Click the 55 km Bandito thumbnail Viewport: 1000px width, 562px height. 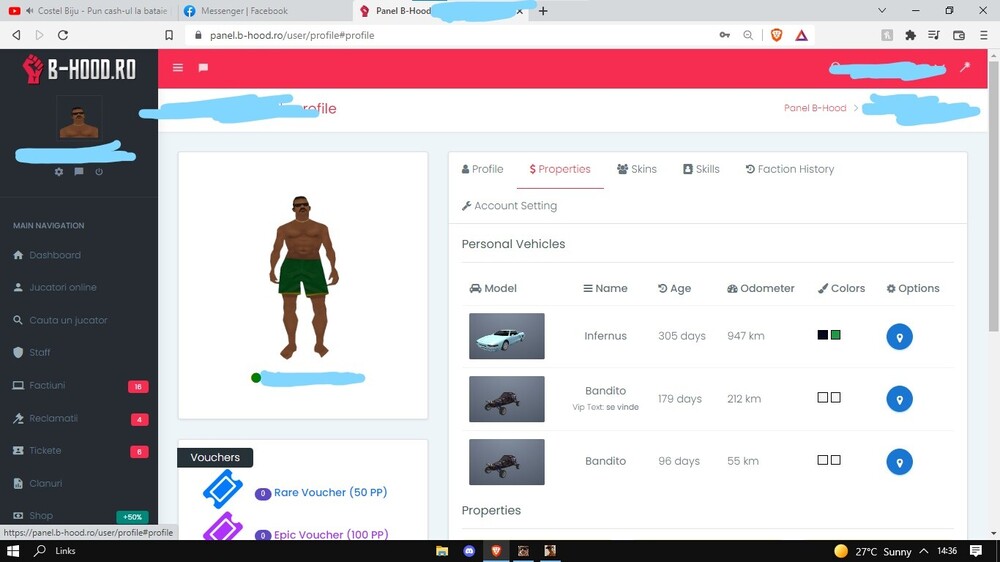[x=506, y=462]
